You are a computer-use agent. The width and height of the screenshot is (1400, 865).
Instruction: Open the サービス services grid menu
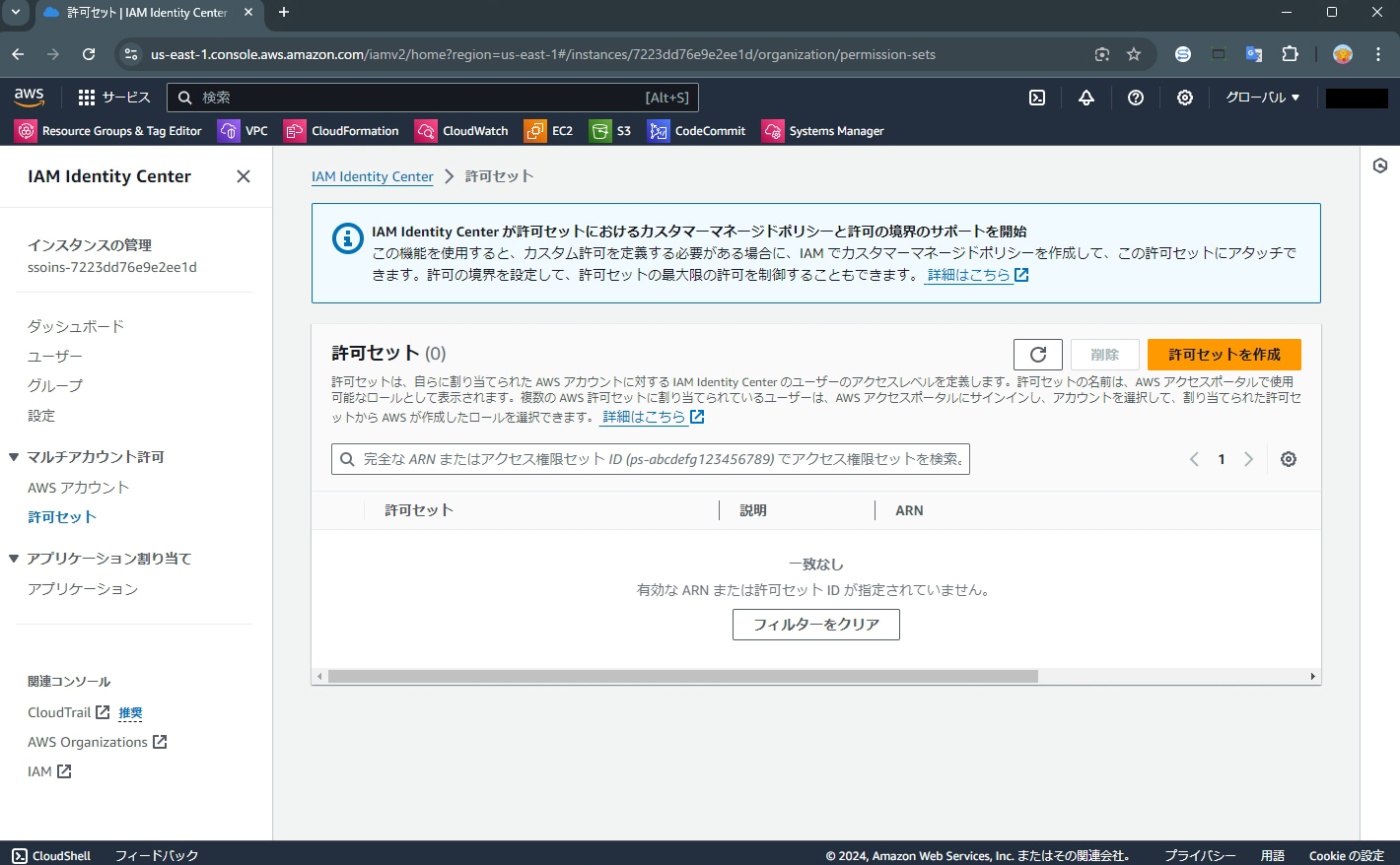114,97
